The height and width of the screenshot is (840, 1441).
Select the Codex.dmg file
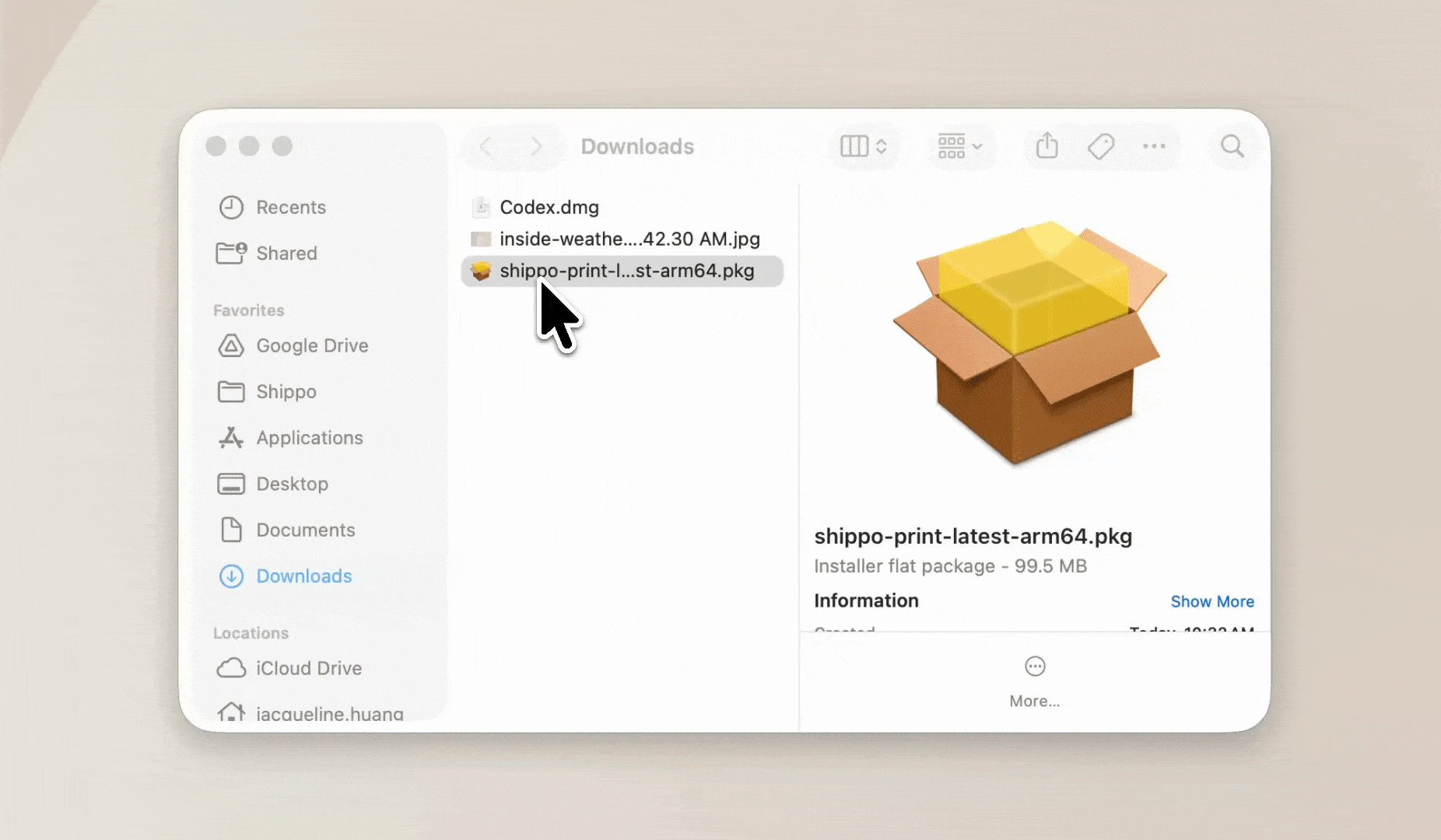coord(622,208)
